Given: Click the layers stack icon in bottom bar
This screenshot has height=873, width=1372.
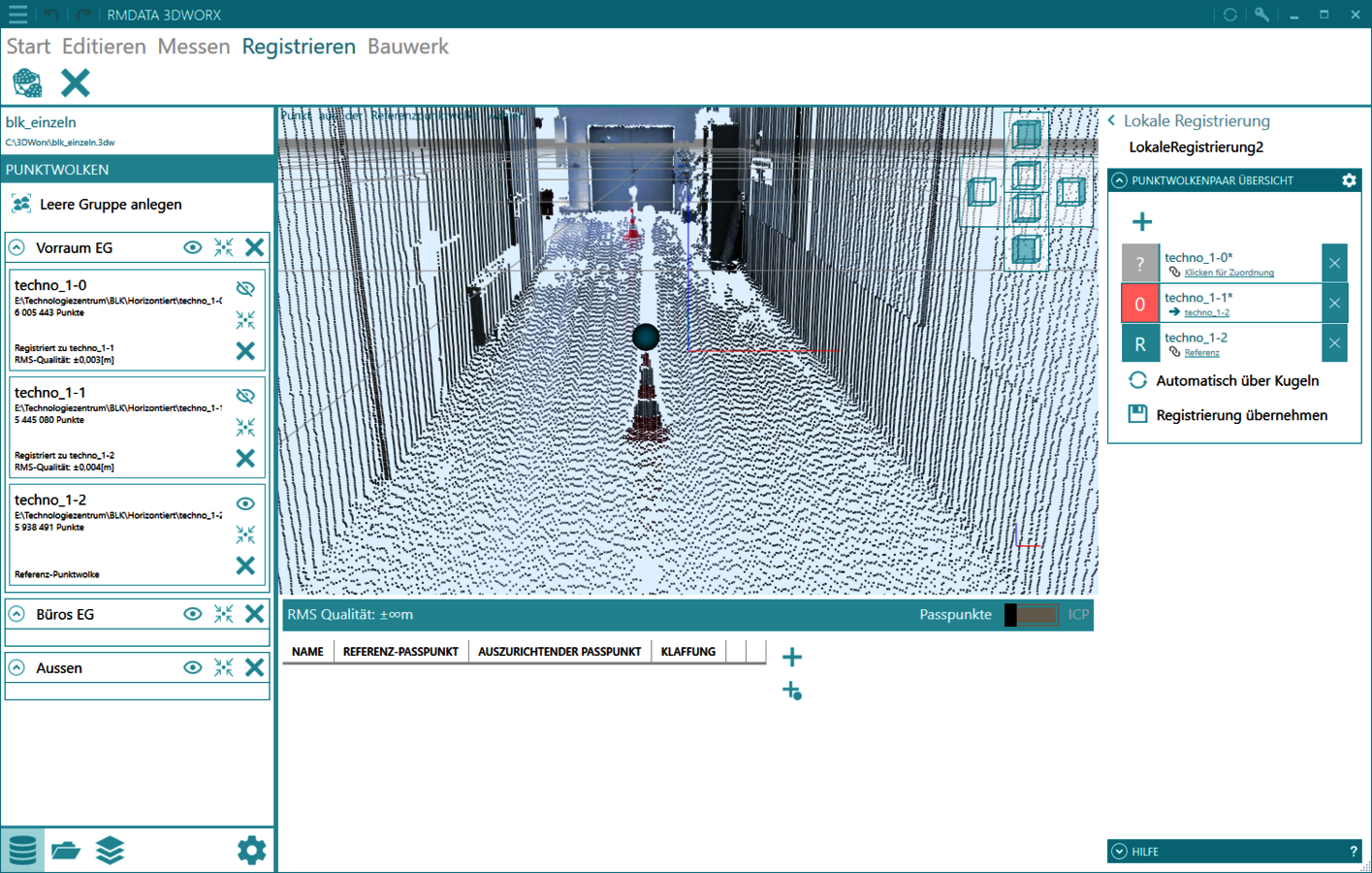Looking at the screenshot, I should coord(110,851).
